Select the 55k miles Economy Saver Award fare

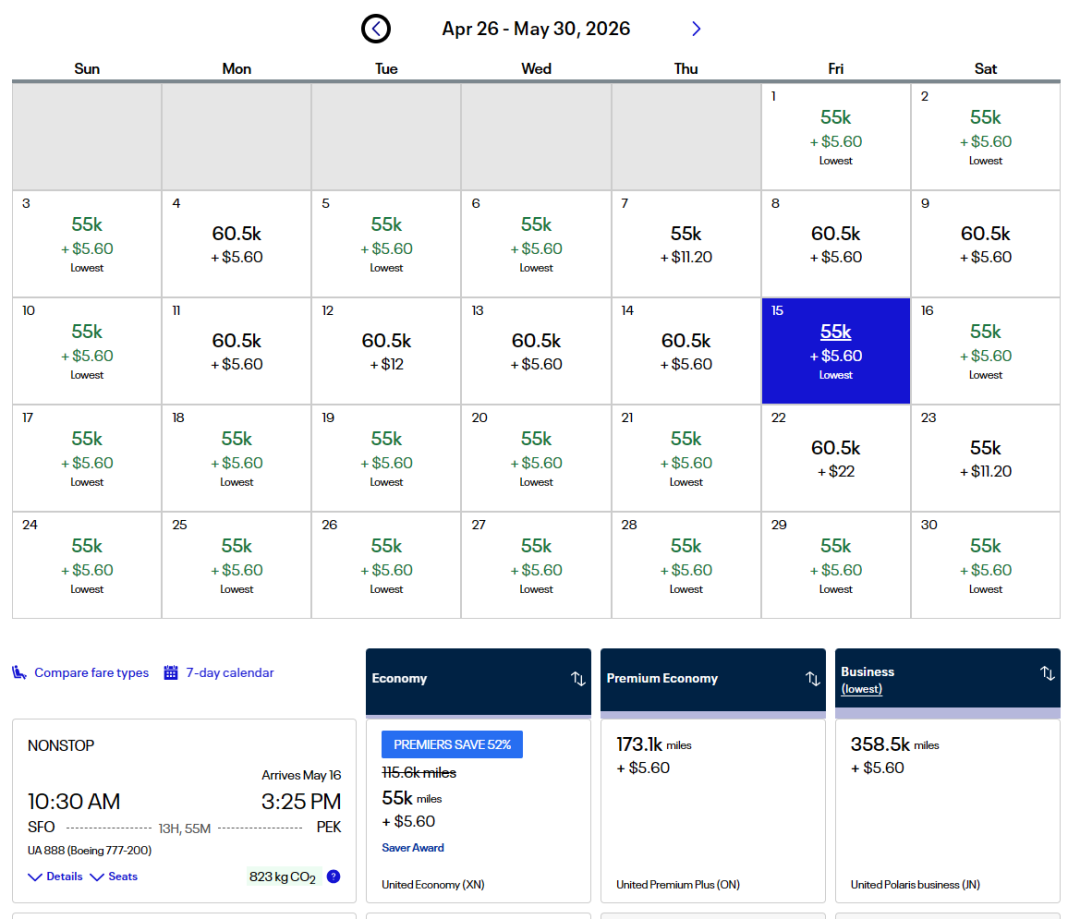[x=477, y=810]
